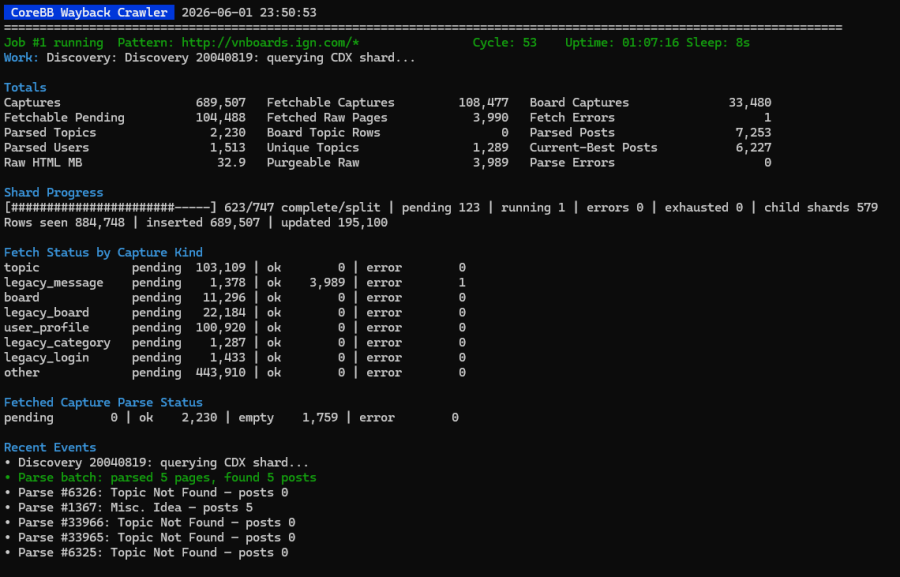900x577 pixels.
Task: Click the exhausted 0 shard count
Action: 703,207
